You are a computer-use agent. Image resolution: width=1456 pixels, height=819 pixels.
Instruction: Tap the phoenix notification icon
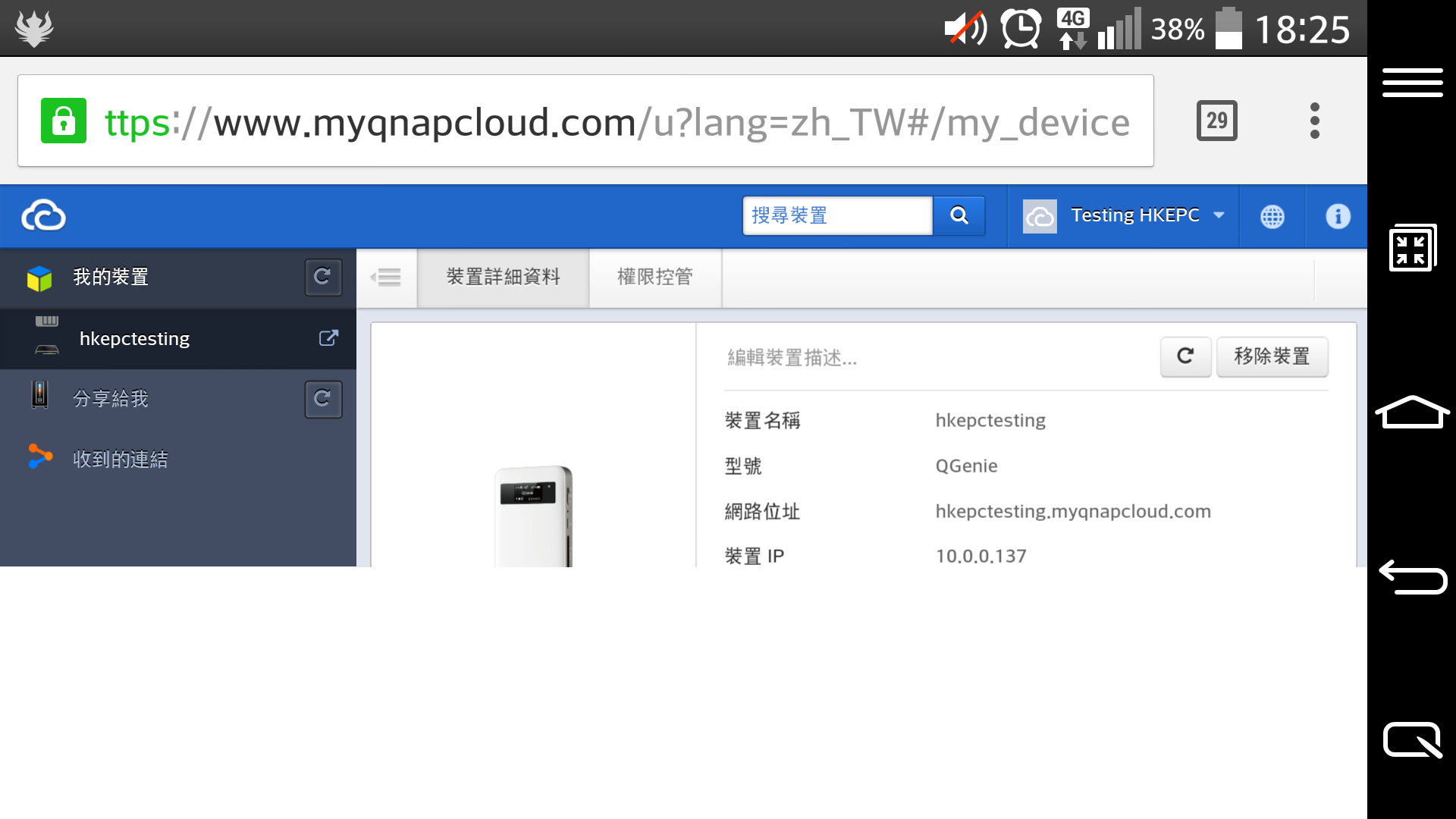(x=34, y=28)
